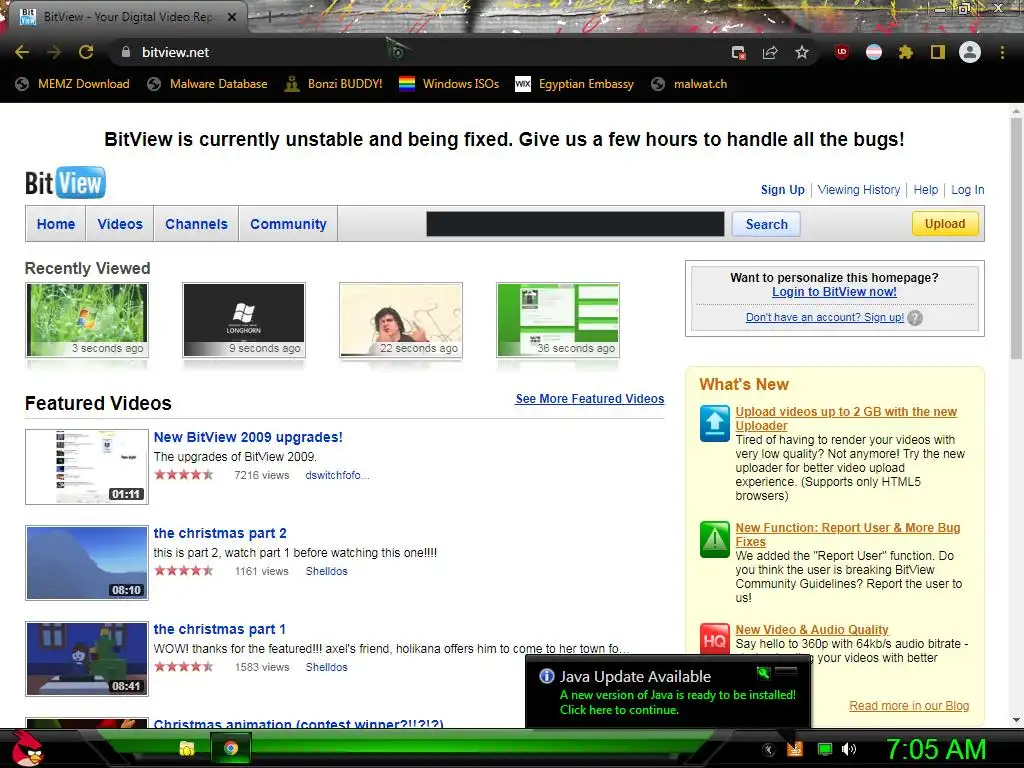Click the green monitor tray icon
Viewport: 1024px width, 768px height.
click(x=825, y=749)
